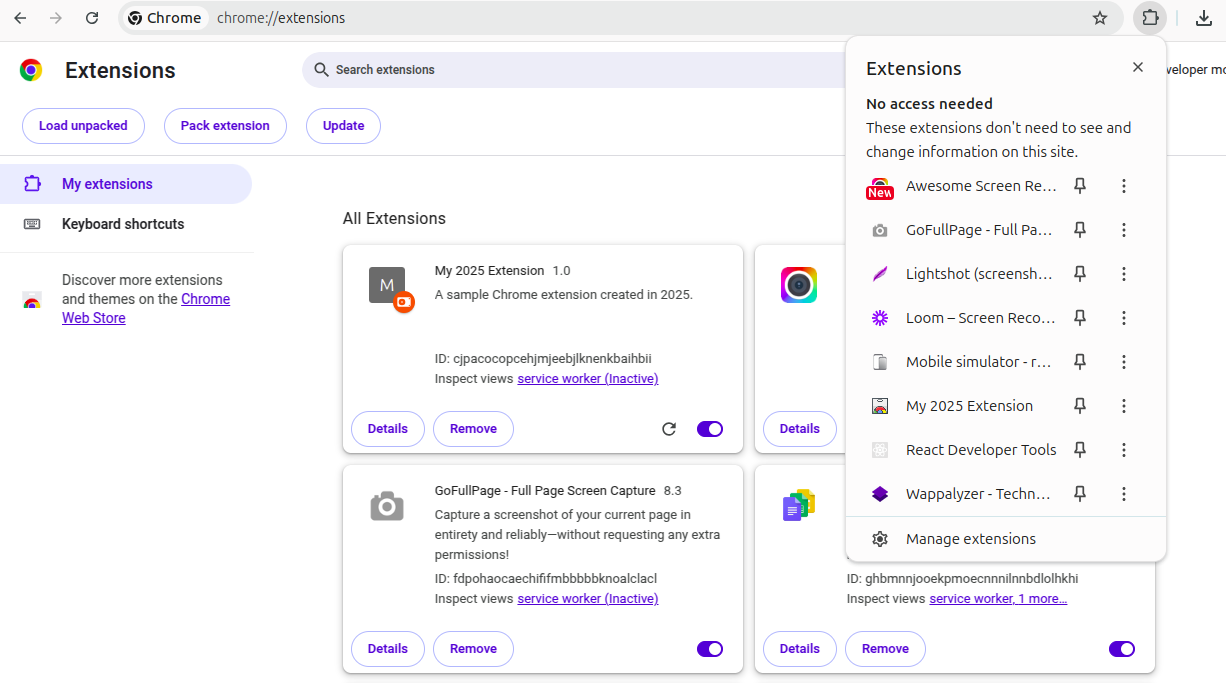Open My extensions sidebar section
1226x683 pixels.
[x=126, y=184]
